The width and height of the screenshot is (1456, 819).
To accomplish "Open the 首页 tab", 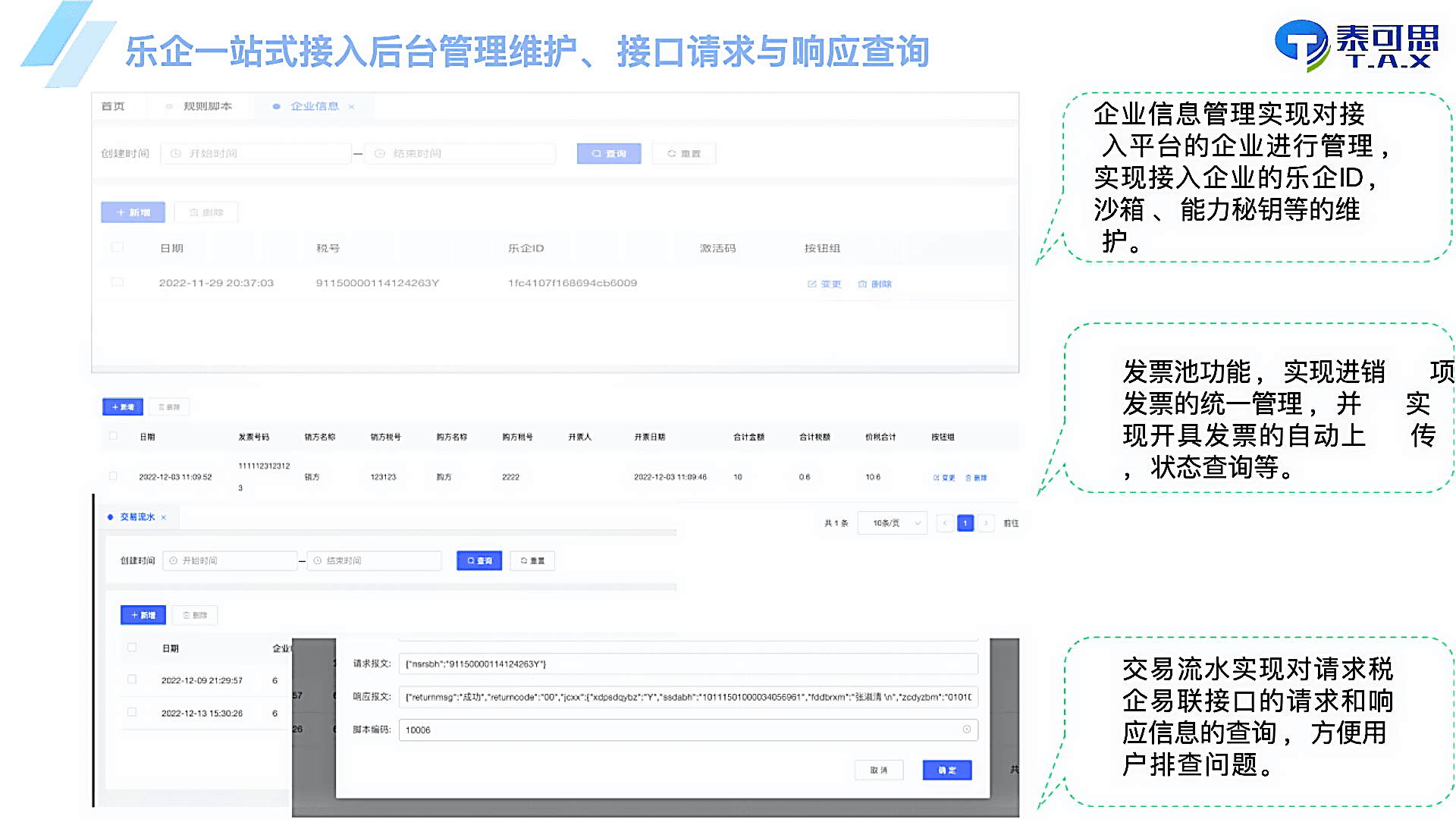I will [113, 106].
